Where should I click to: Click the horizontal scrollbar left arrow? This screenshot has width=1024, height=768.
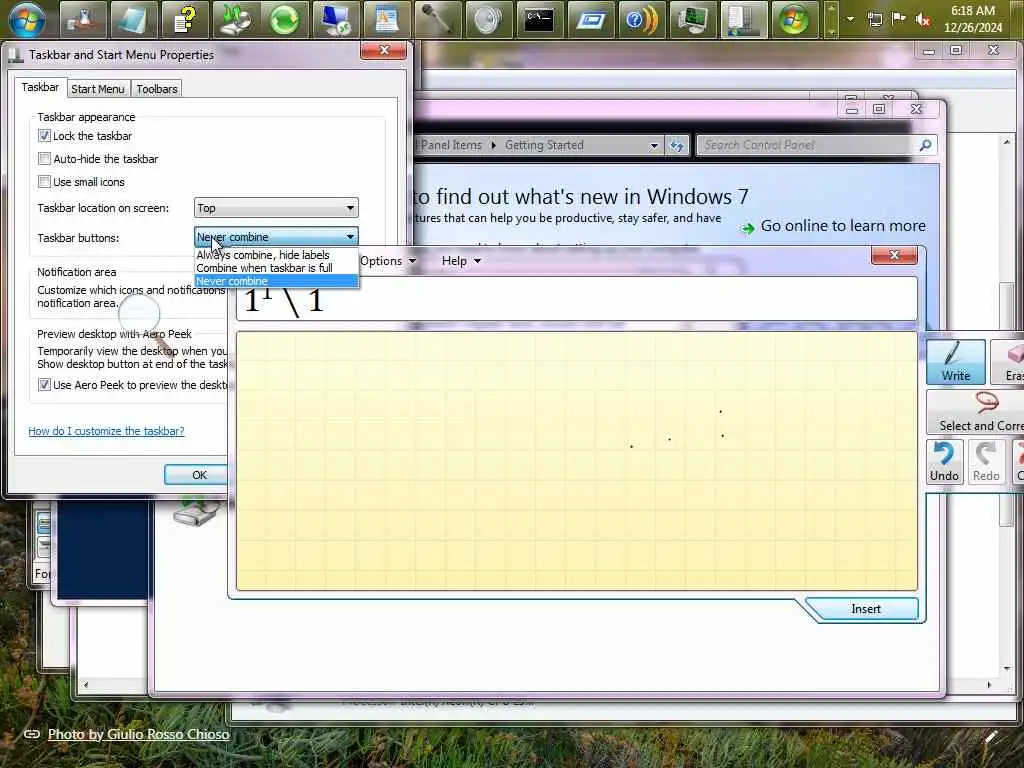point(86,685)
